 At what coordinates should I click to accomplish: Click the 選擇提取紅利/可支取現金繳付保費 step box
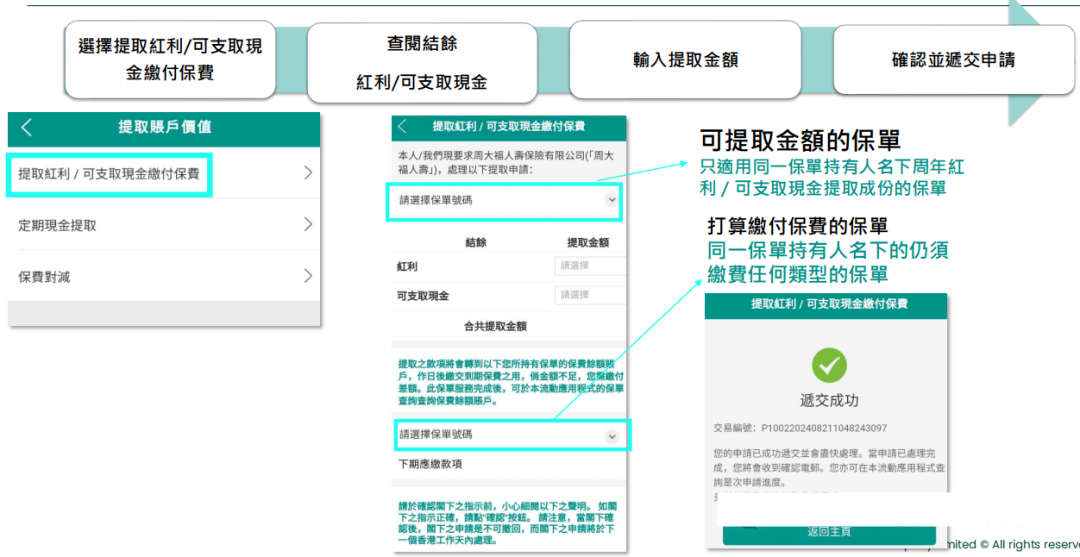(x=170, y=60)
